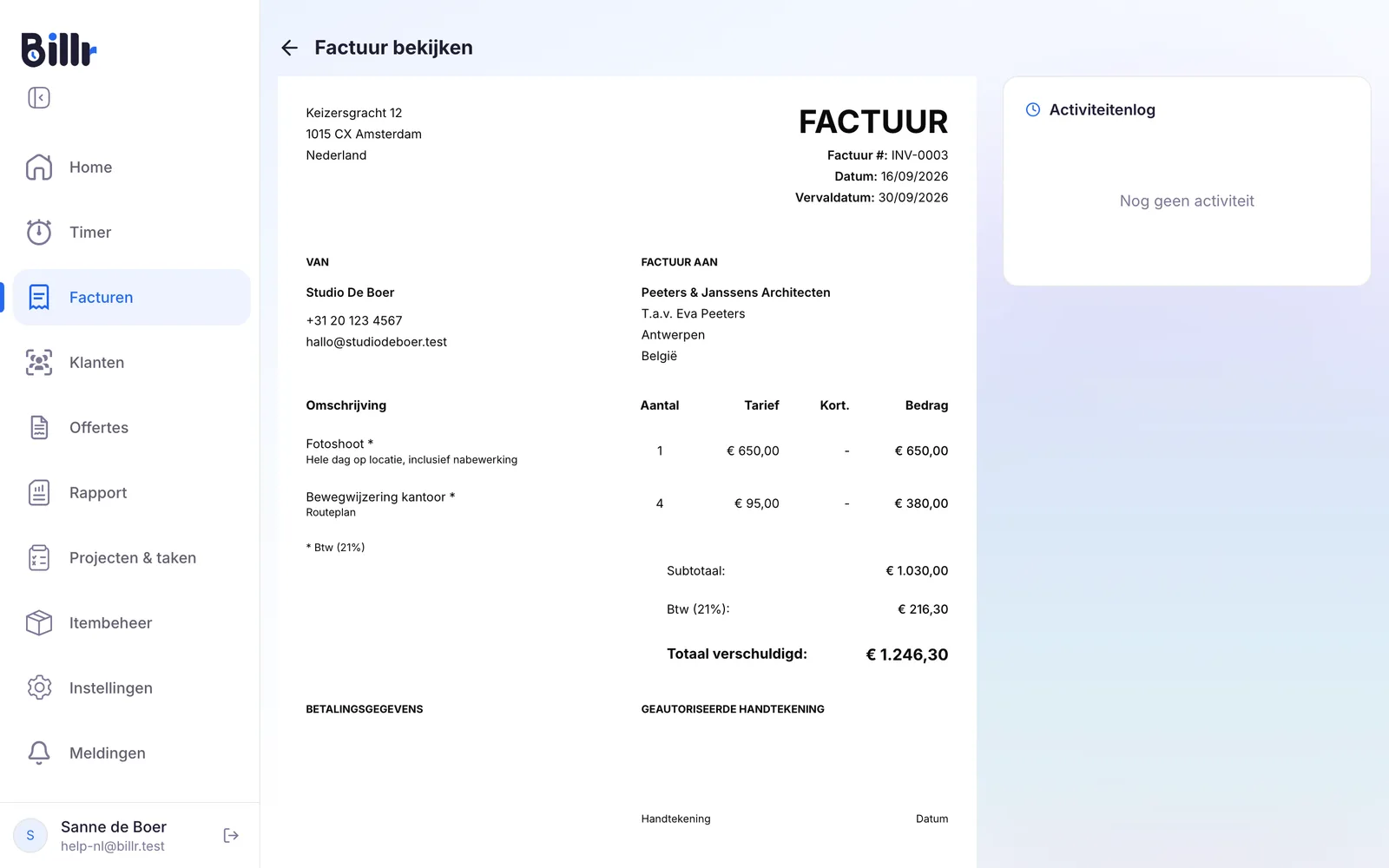This screenshot has height=868, width=1389.
Task: Click the Instellingen gear icon
Action: point(39,687)
